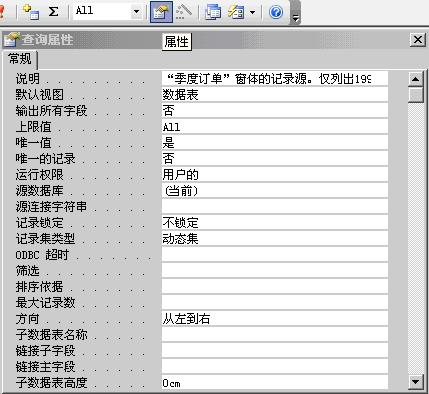Screen dimensions: 429x394
Task: Click the empty 筛选 field
Action: (x=275, y=271)
